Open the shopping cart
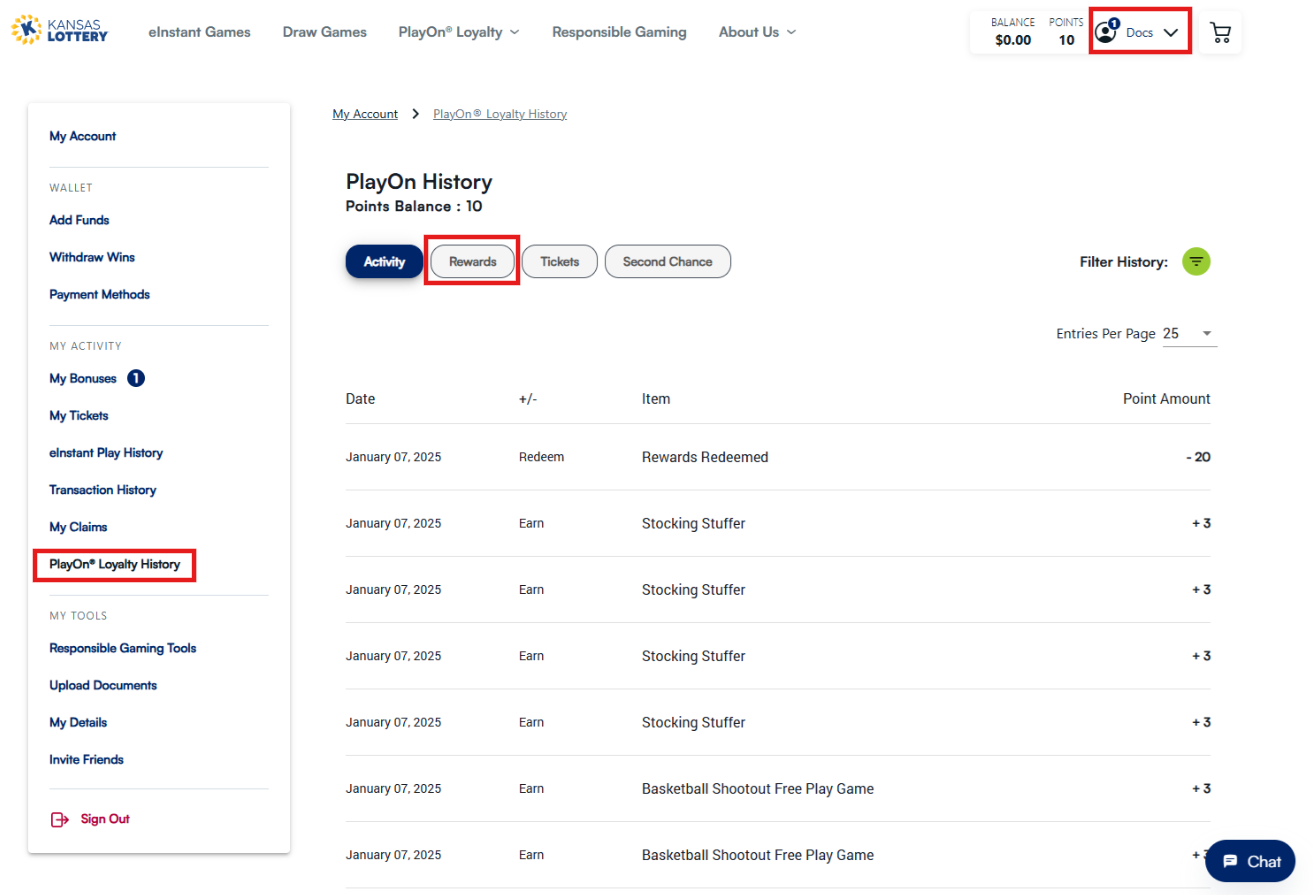Screen dimensions: 1313x895 pyautogui.click(x=1220, y=32)
